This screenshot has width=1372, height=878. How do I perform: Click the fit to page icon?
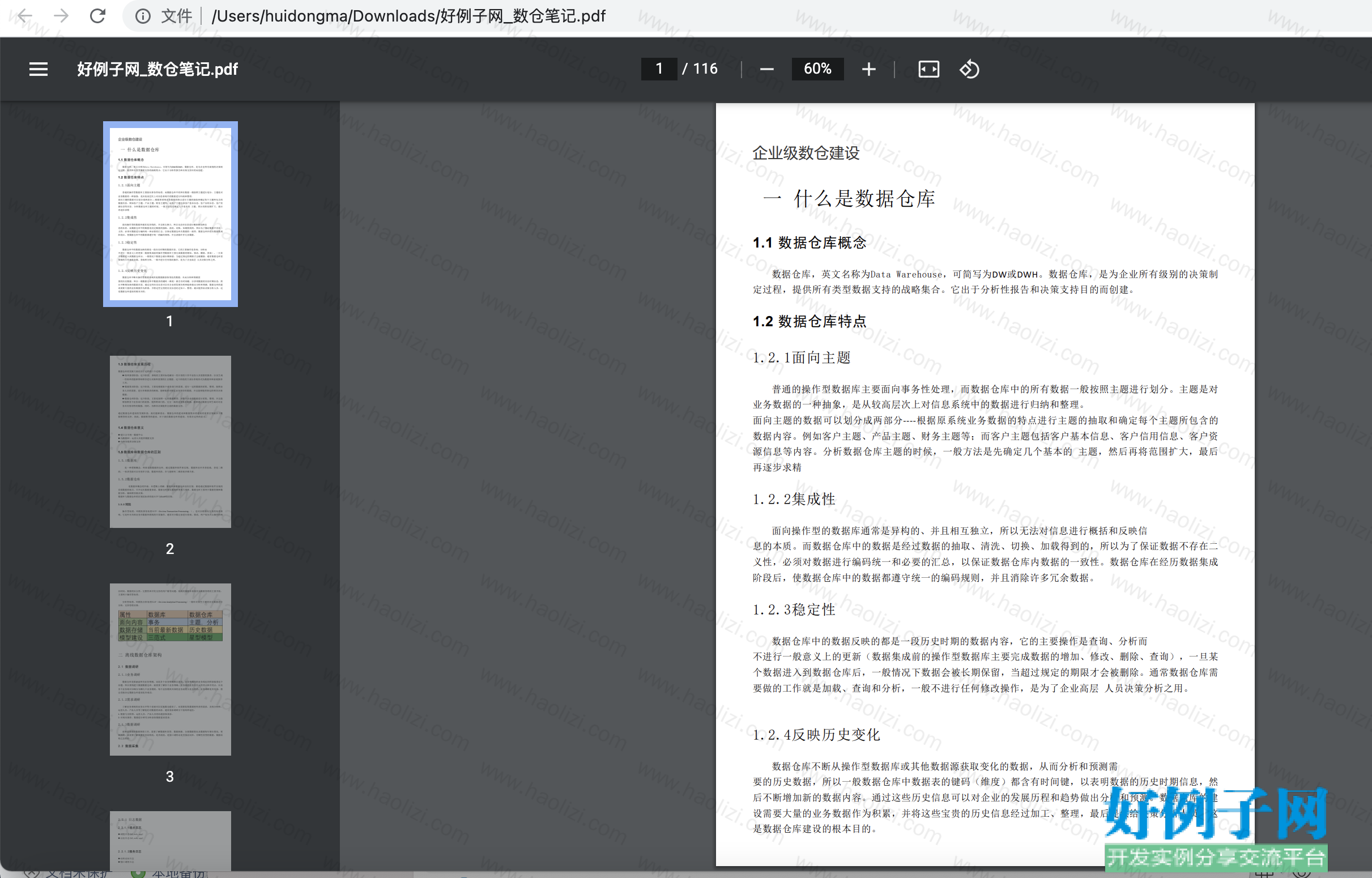click(928, 69)
